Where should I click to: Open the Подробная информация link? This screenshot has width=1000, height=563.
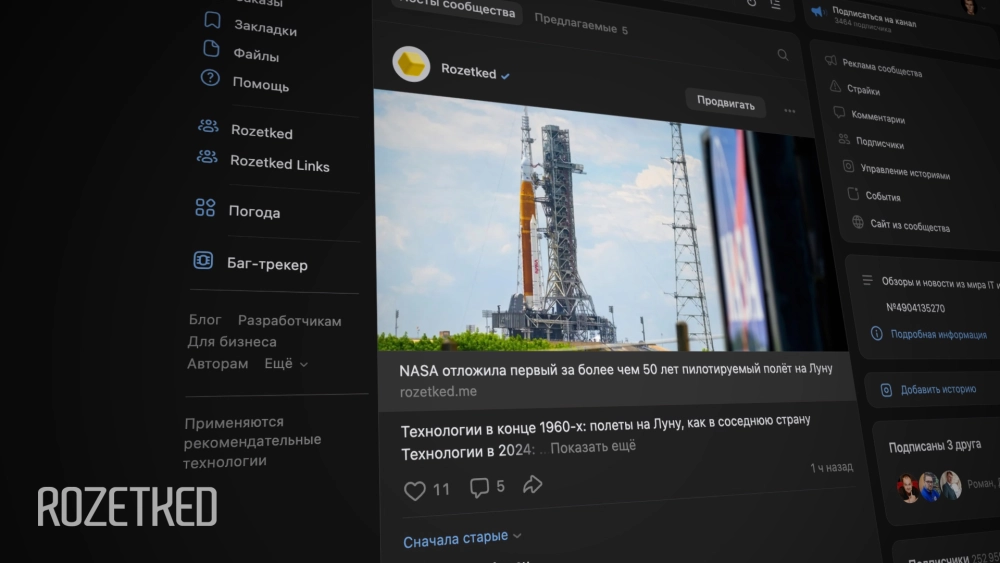tap(938, 334)
